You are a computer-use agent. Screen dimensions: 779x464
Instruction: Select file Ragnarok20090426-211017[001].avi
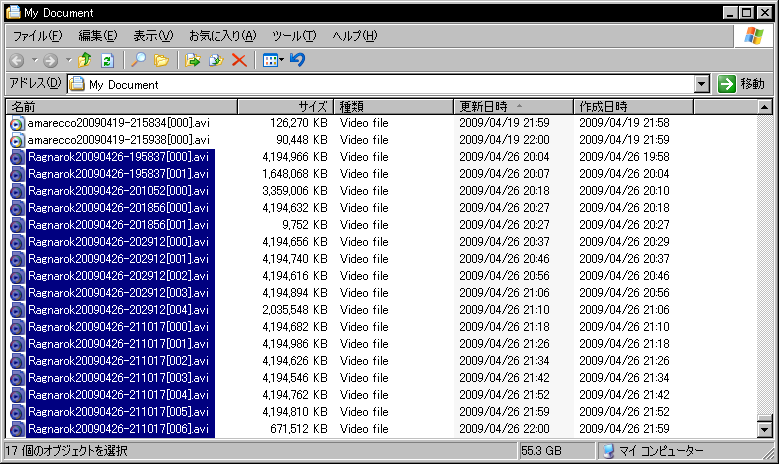[x=120, y=344]
